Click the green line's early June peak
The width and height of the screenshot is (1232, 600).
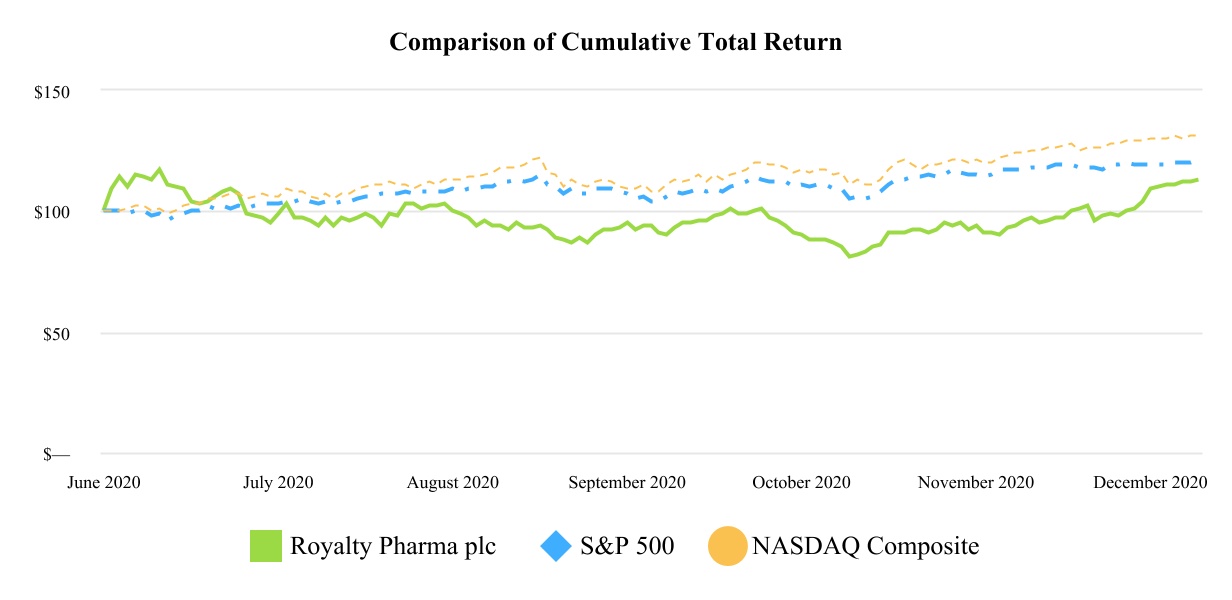coord(159,169)
